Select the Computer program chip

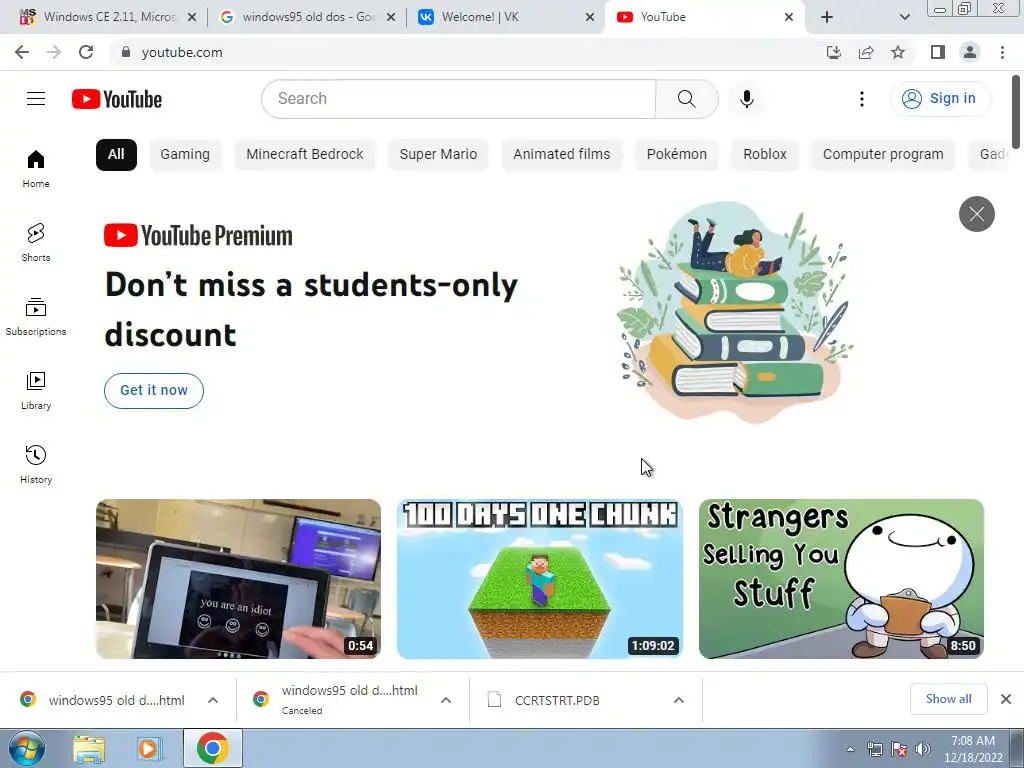click(883, 155)
